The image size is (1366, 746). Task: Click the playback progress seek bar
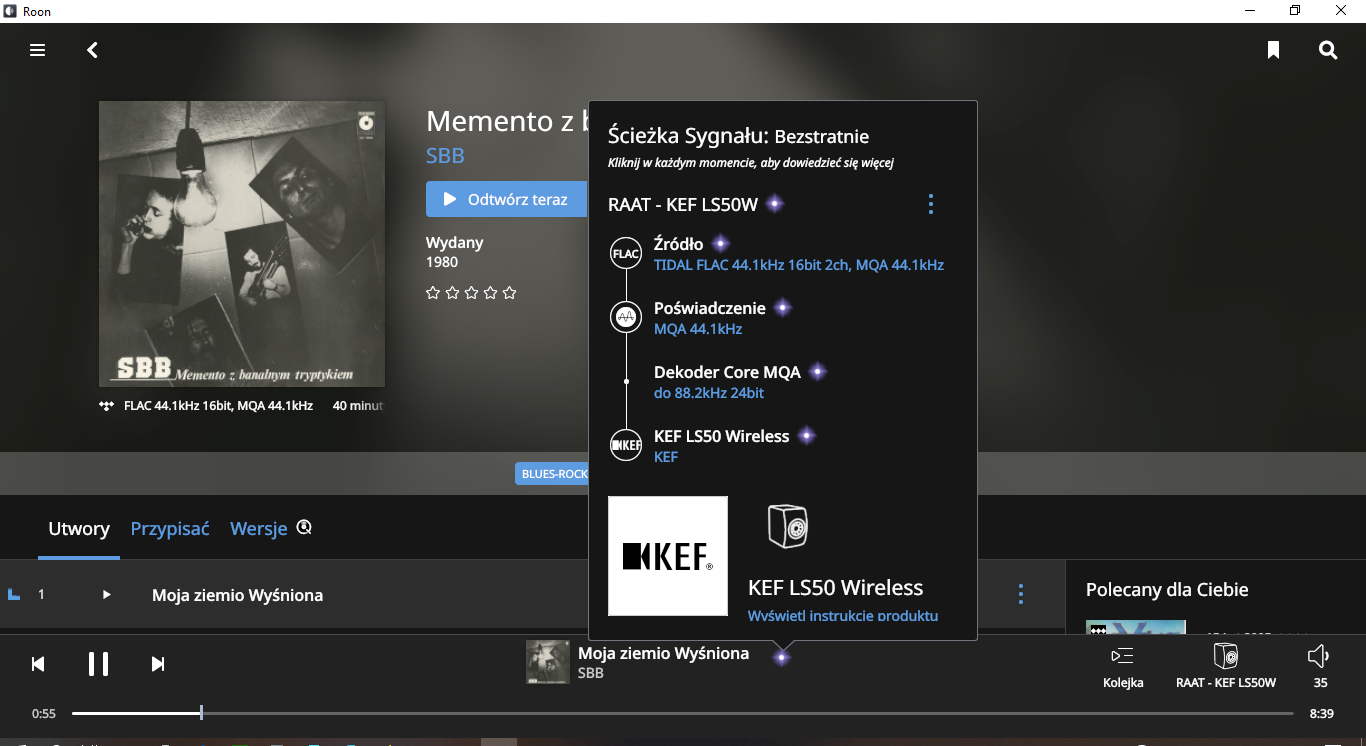(x=683, y=713)
